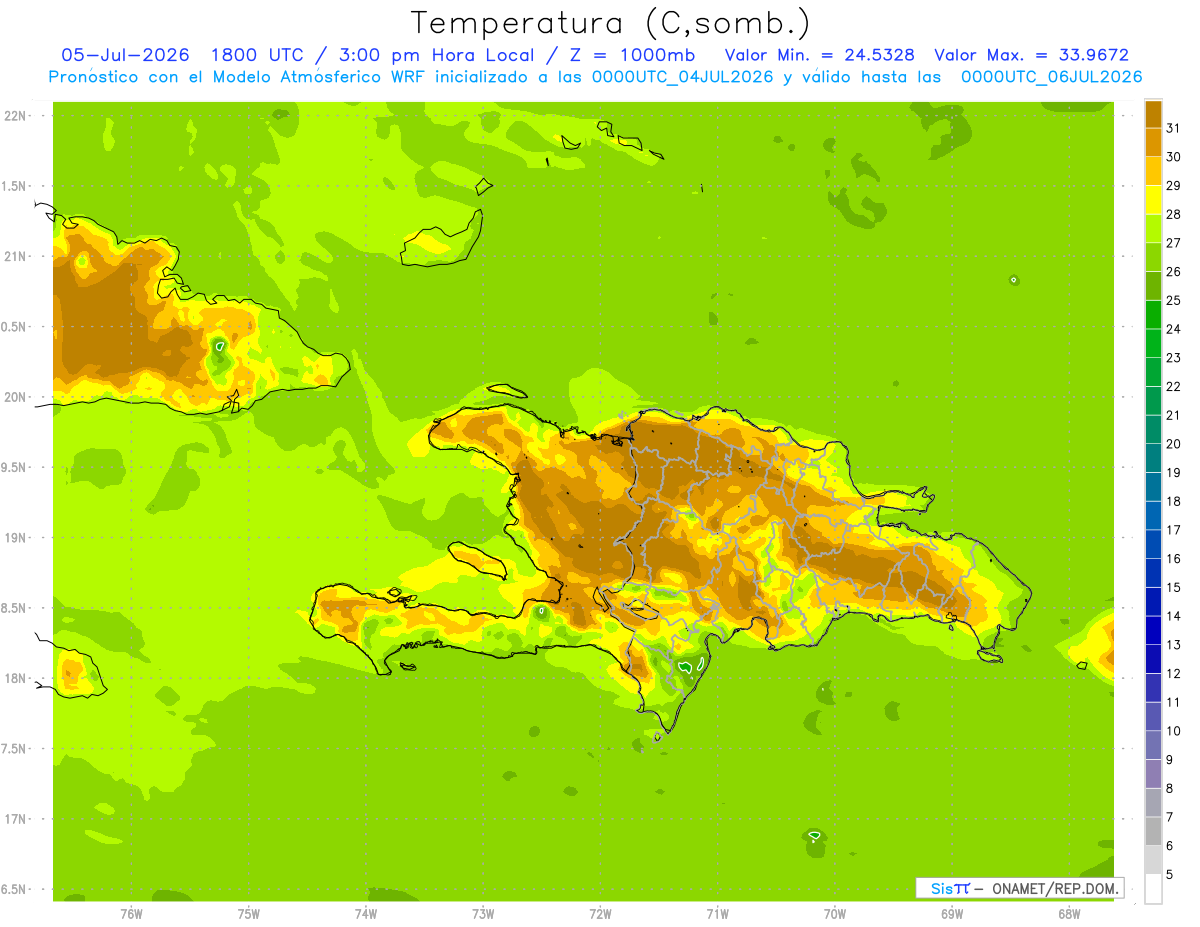Click the '69W' longitude axis label
This screenshot has height=927, width=1200.
pos(952,914)
